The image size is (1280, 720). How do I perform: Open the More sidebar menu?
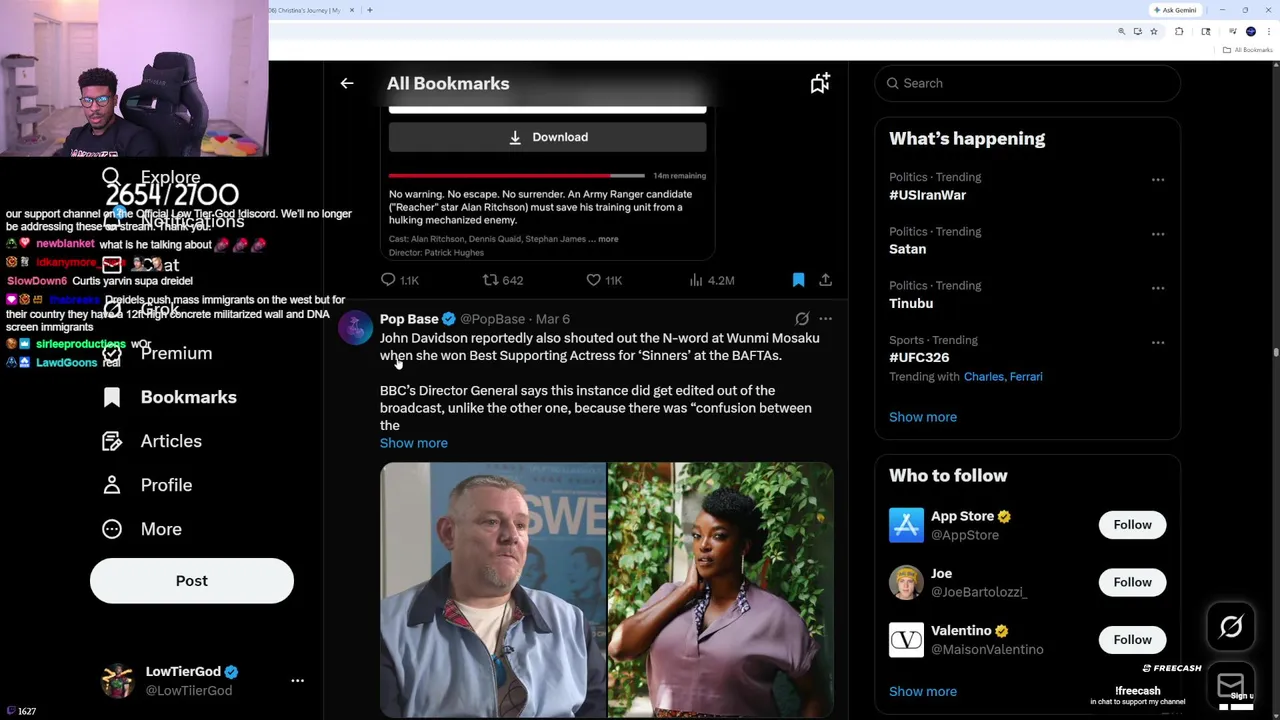[x=143, y=529]
